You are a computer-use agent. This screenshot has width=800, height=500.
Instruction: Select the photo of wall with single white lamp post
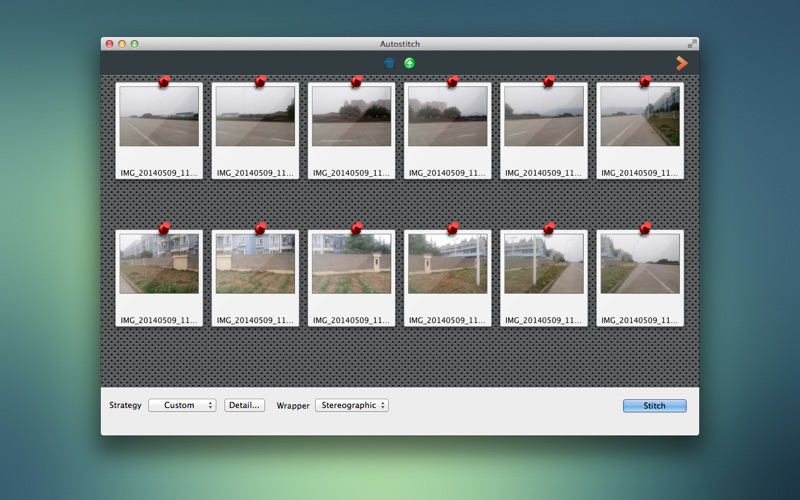tap(447, 278)
